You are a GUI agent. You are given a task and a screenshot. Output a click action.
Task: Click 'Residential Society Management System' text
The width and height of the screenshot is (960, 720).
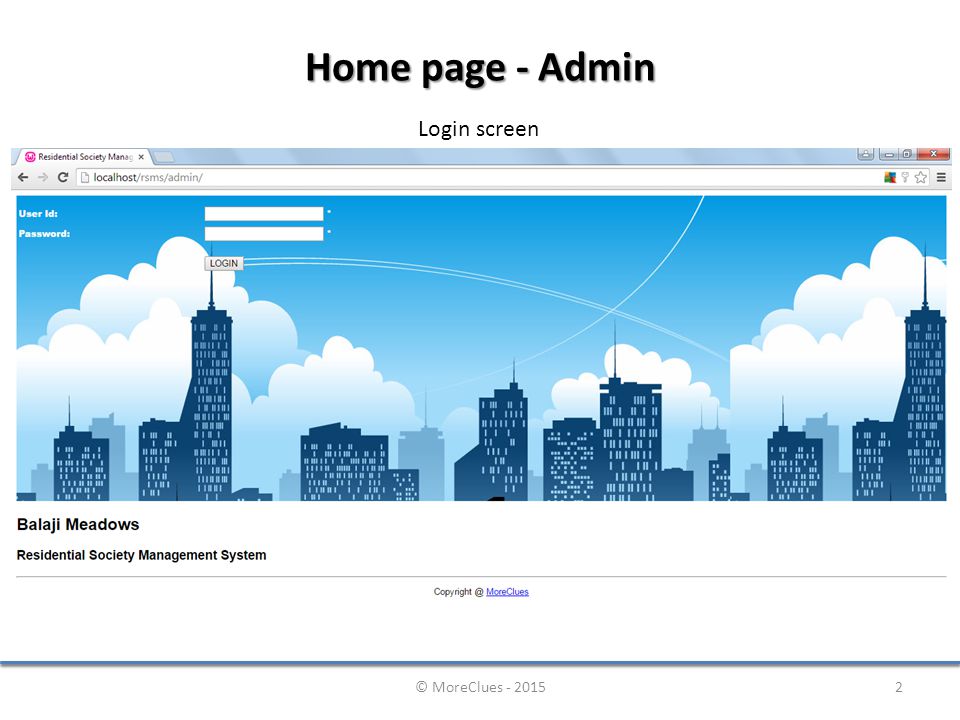point(141,555)
